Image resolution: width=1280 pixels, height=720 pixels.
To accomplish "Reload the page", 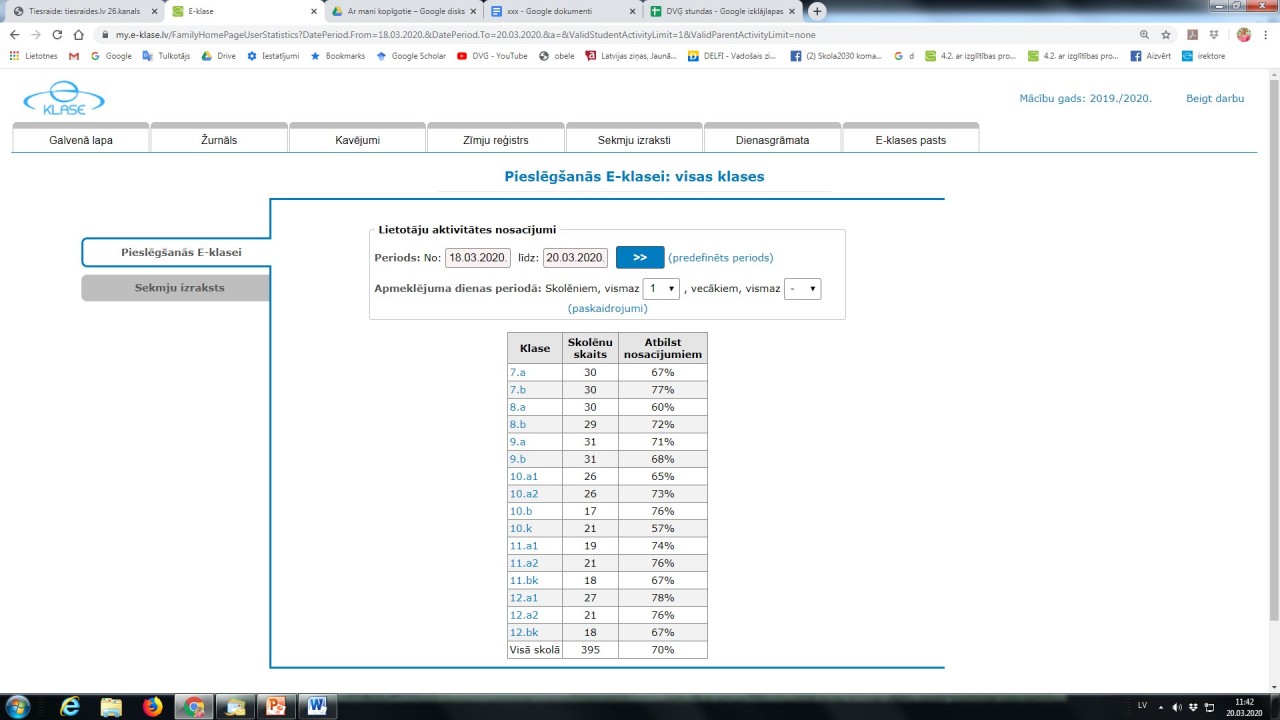I will click(57, 34).
